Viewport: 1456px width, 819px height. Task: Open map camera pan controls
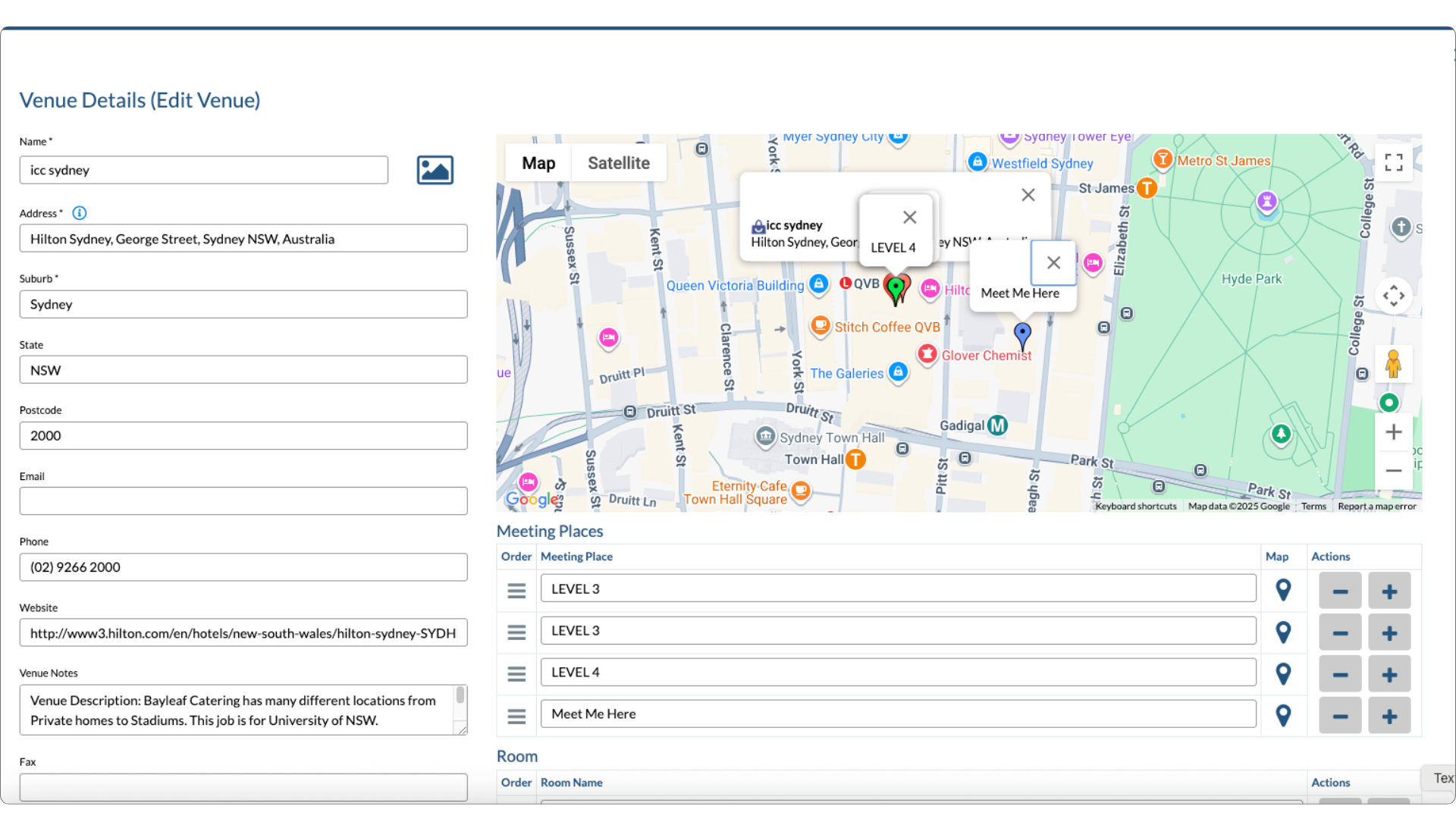(x=1393, y=296)
